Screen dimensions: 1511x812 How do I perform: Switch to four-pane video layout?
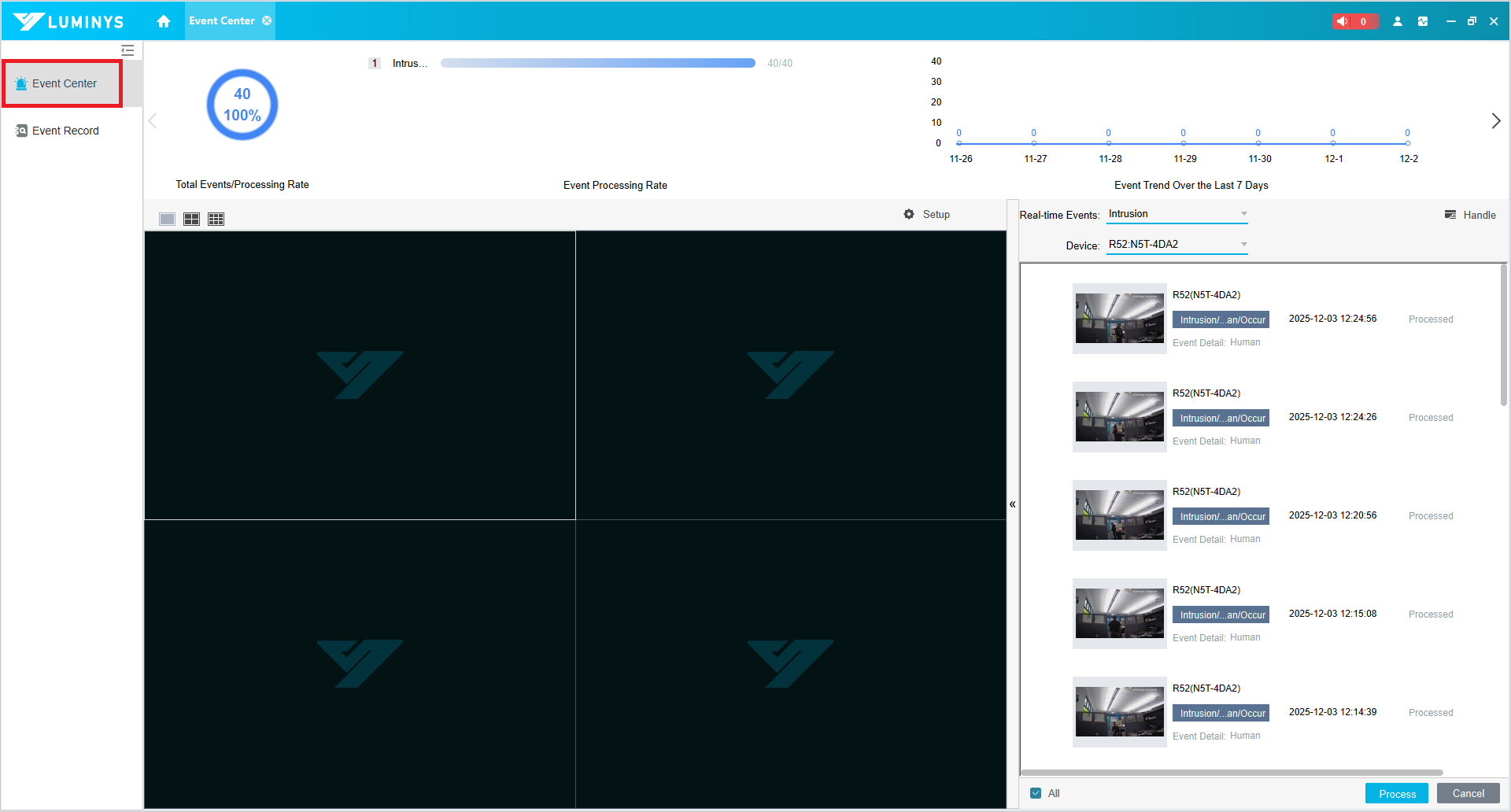click(191, 219)
